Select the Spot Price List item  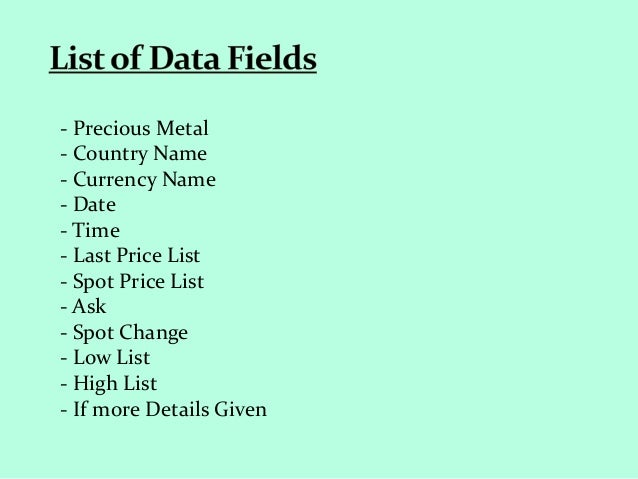pyautogui.click(x=132, y=282)
